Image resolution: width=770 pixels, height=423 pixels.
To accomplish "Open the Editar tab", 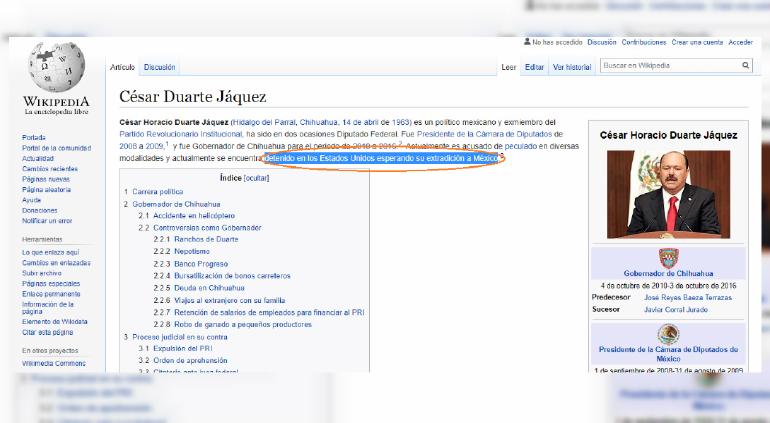I will pos(534,67).
